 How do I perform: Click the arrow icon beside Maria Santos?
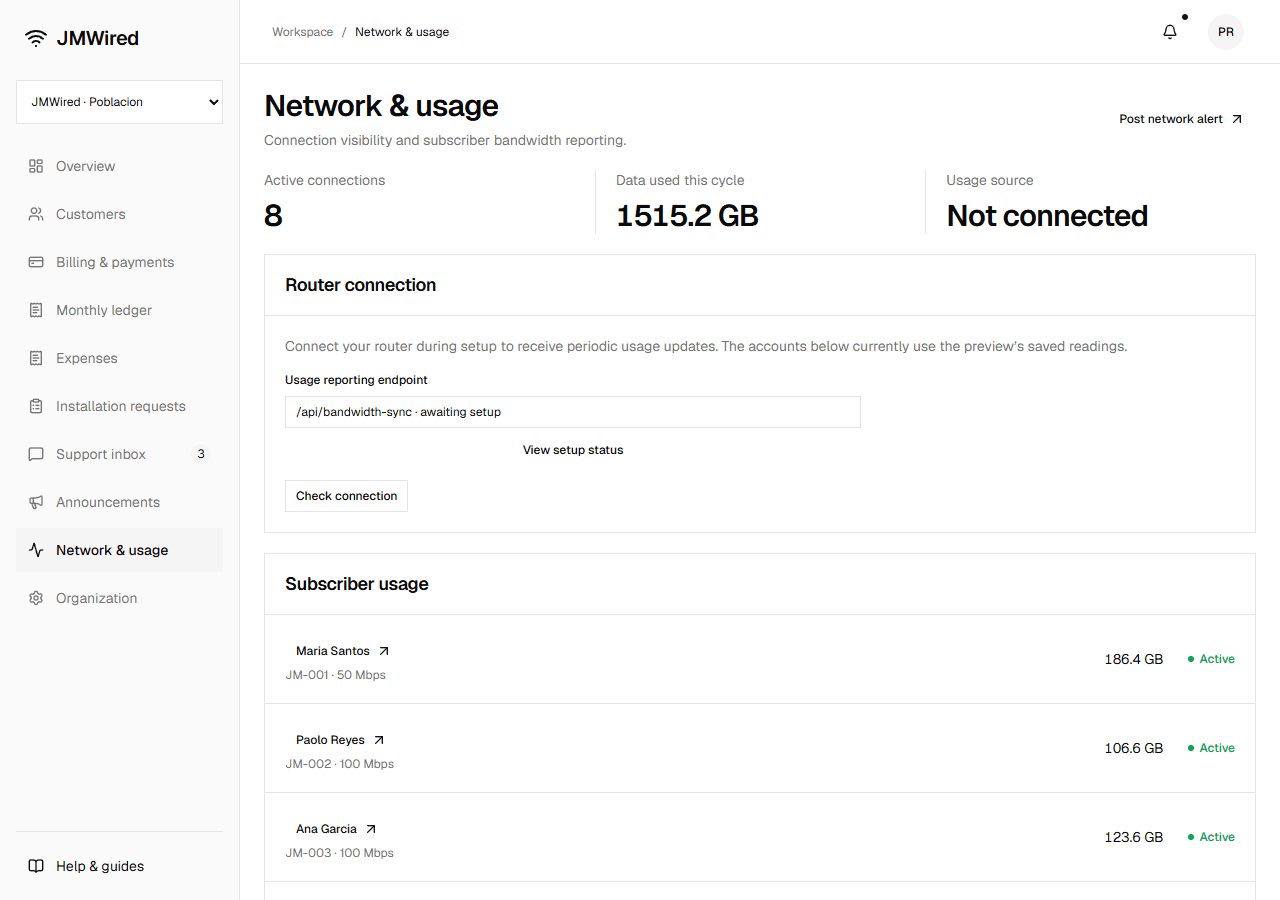[384, 651]
